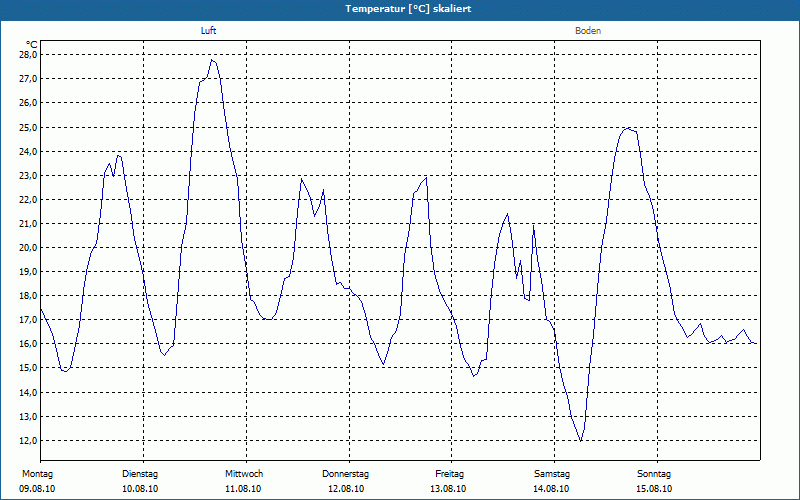
Task: Select the 13,0 y-axis label
Action: [x=29, y=416]
